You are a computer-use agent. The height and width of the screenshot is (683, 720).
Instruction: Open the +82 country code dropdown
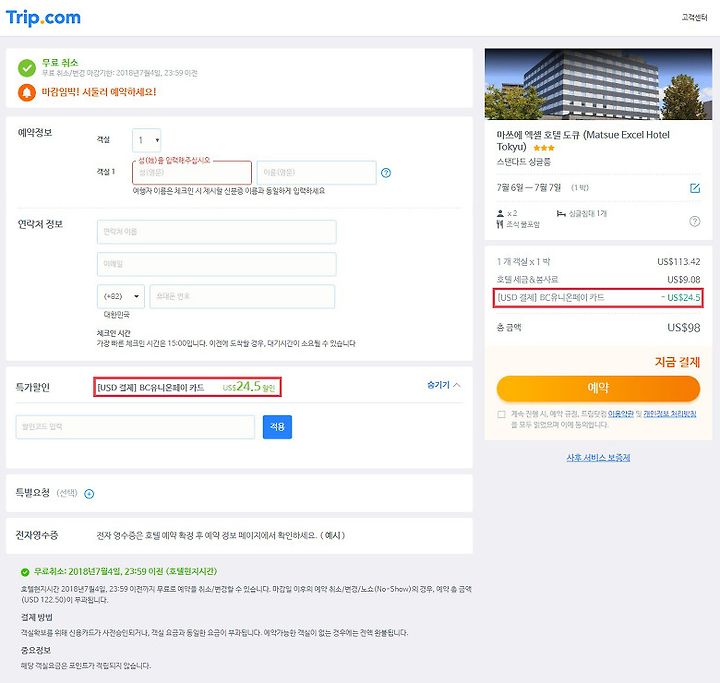tap(121, 296)
